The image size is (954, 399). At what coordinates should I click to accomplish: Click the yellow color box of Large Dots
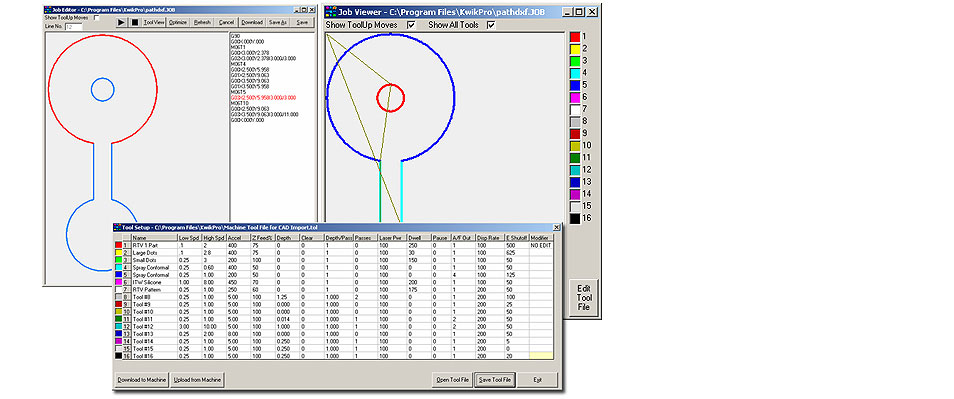click(x=119, y=252)
